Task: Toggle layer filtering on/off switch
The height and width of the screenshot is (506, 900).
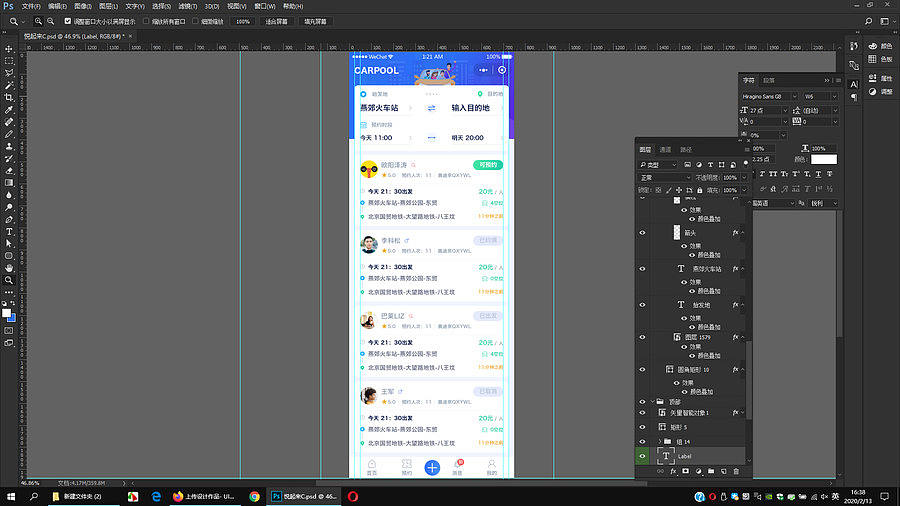Action: (745, 164)
